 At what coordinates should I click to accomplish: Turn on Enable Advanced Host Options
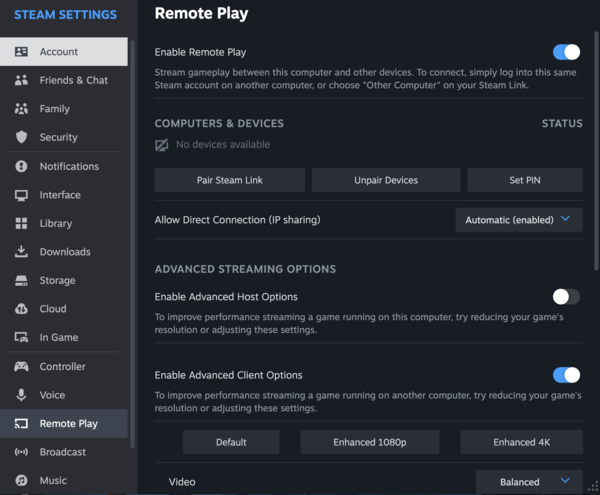pos(566,296)
